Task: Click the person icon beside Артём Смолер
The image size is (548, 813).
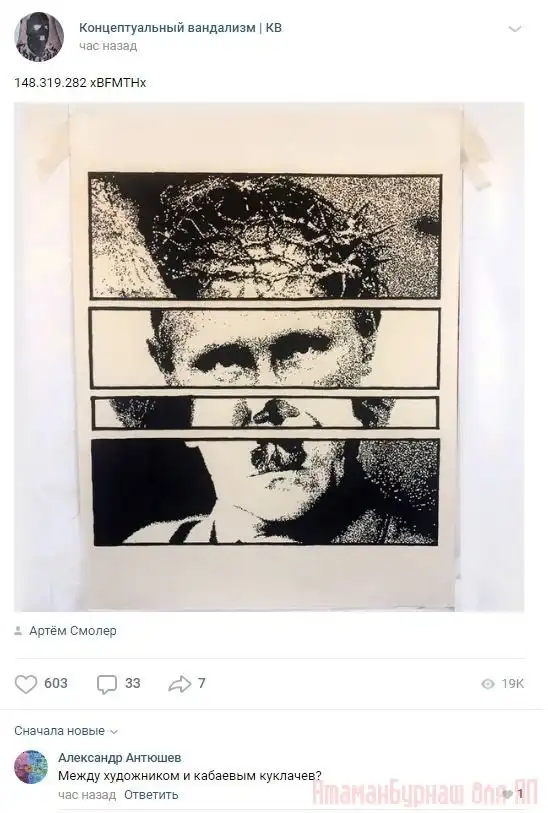Action: [x=18, y=631]
